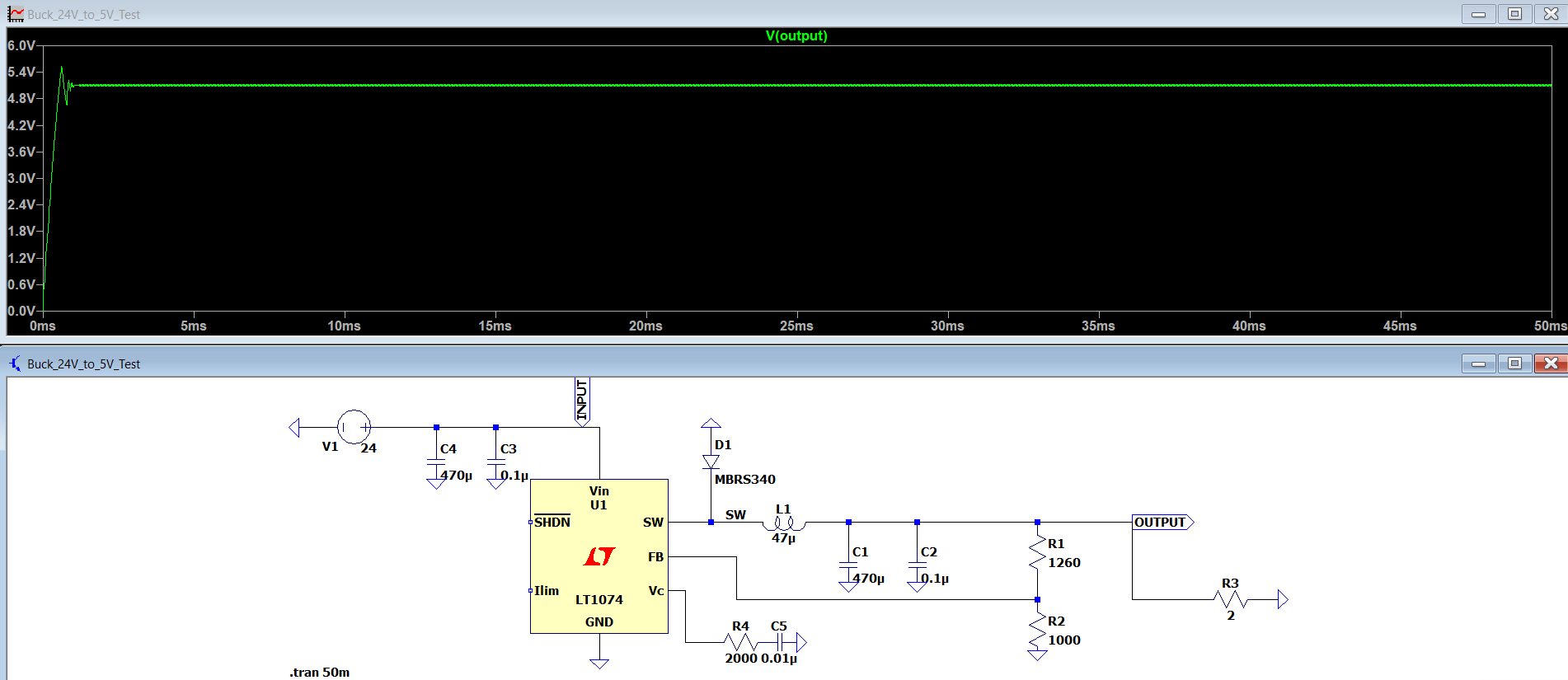The width and height of the screenshot is (1568, 680).
Task: Click the 6.0V vertical axis label
Action: [21, 45]
